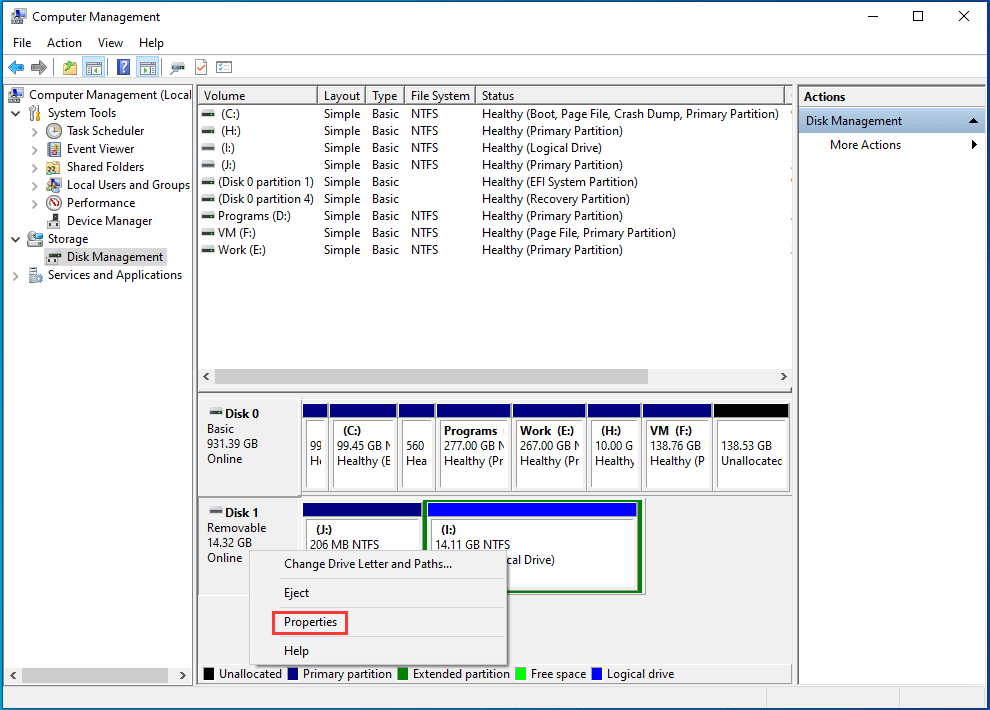Click the volume list scroll right arrow

[x=784, y=377]
